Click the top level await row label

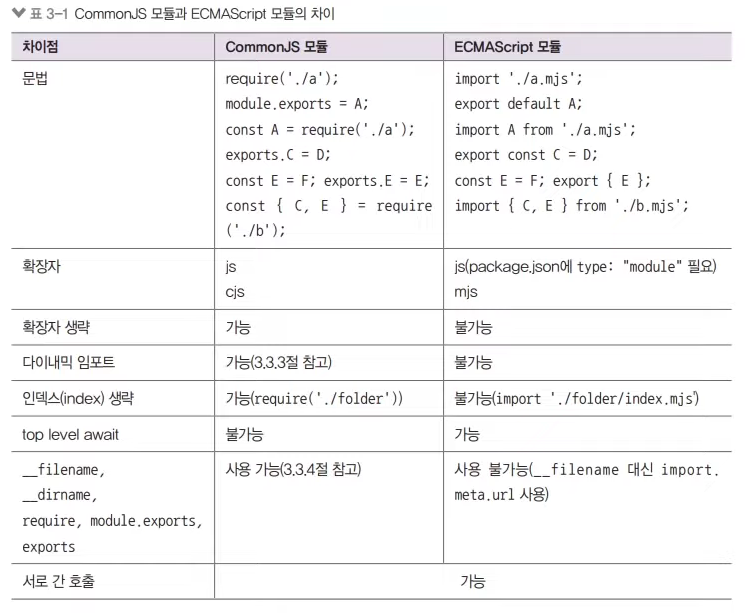pyautogui.click(x=71, y=435)
